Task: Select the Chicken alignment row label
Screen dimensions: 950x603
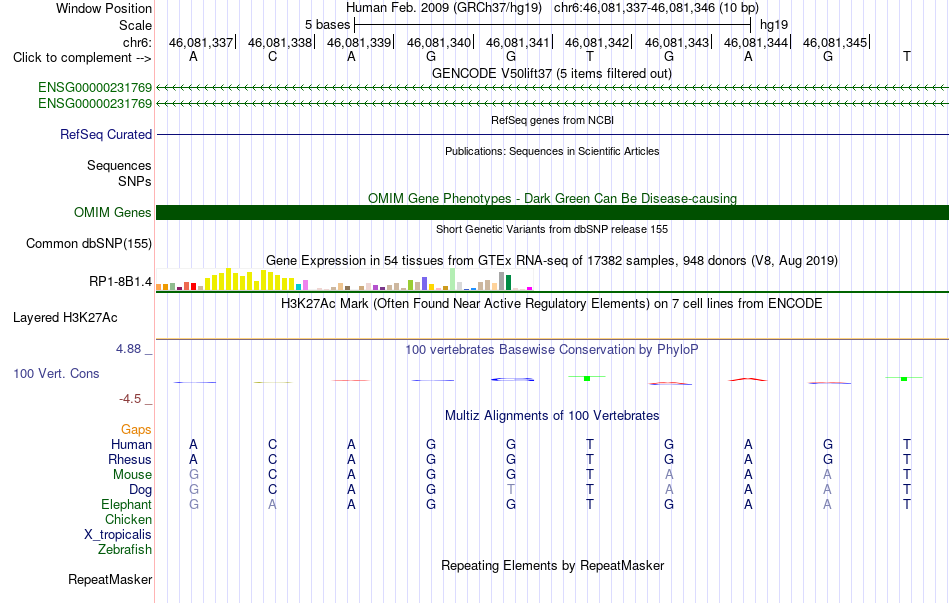Action: tap(128, 519)
